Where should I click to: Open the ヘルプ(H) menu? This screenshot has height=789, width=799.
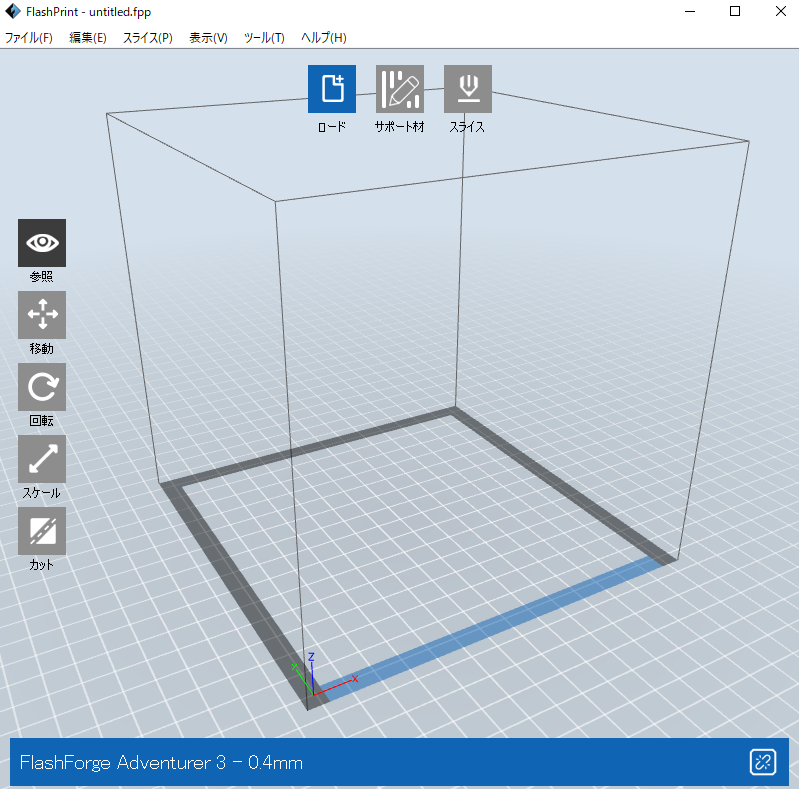point(324,38)
